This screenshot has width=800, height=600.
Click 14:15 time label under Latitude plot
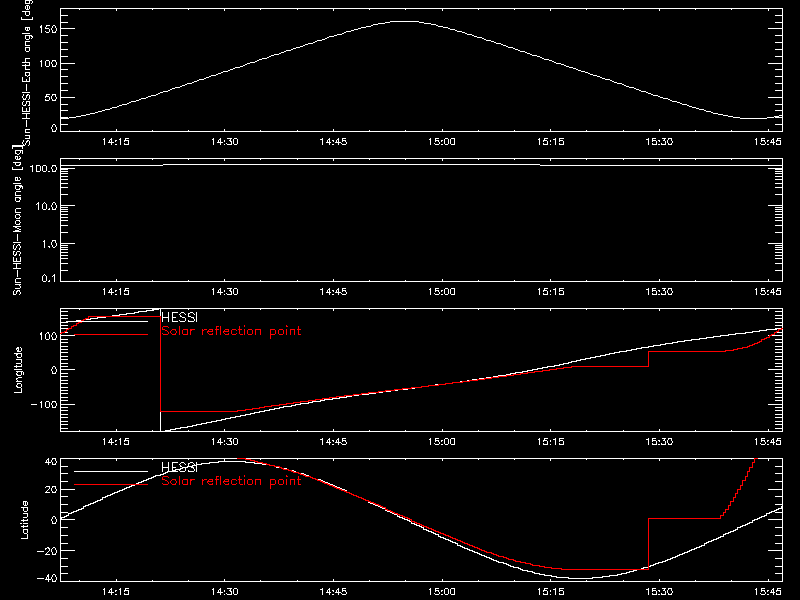(x=116, y=592)
